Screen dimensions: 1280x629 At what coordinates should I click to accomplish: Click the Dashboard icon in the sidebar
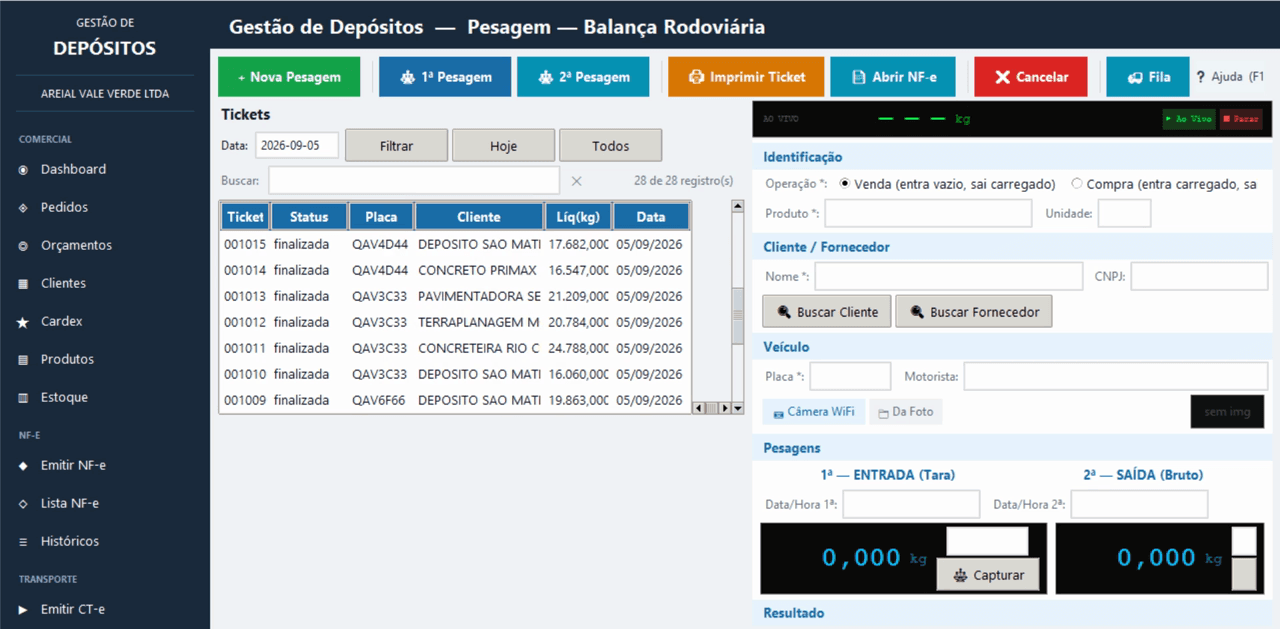[23, 170]
